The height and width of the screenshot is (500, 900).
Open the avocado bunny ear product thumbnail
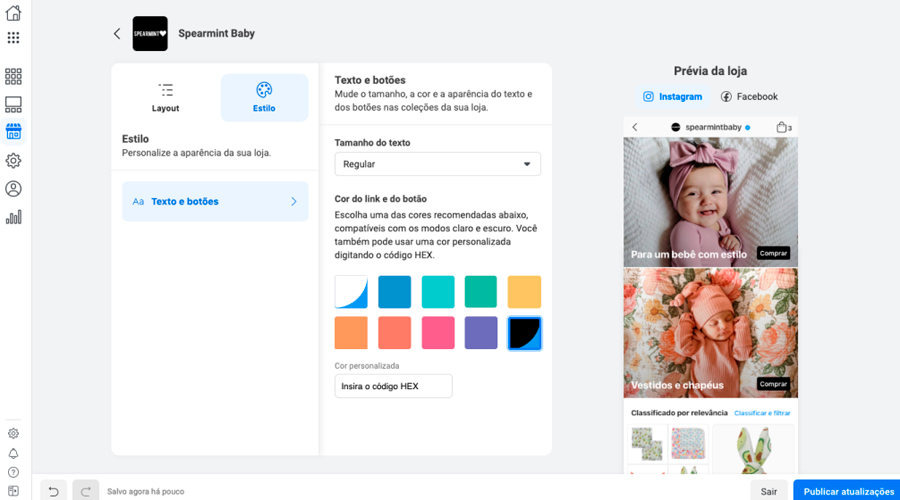click(752, 449)
